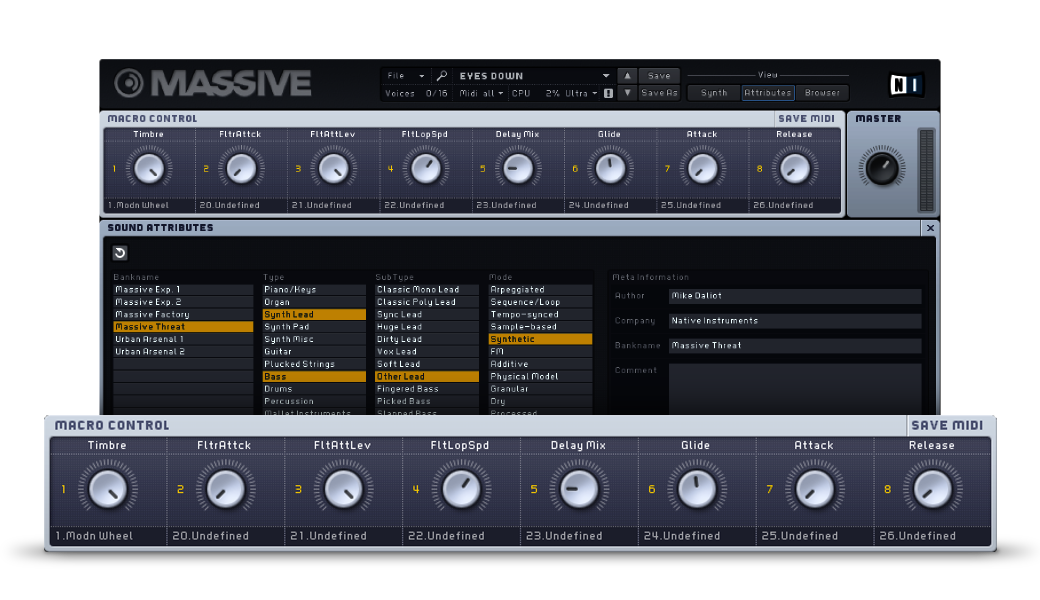Select Sample-based mode
The image size is (1040, 600).
[541, 327]
